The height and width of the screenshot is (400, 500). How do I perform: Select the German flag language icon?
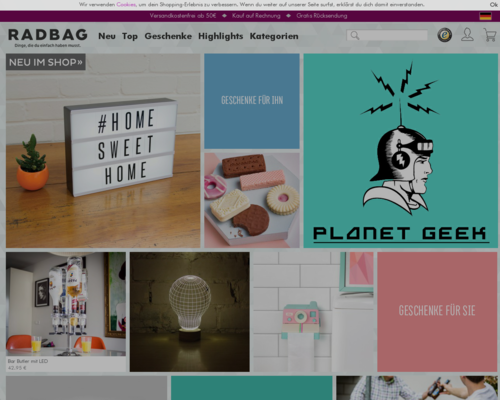tap(485, 16)
